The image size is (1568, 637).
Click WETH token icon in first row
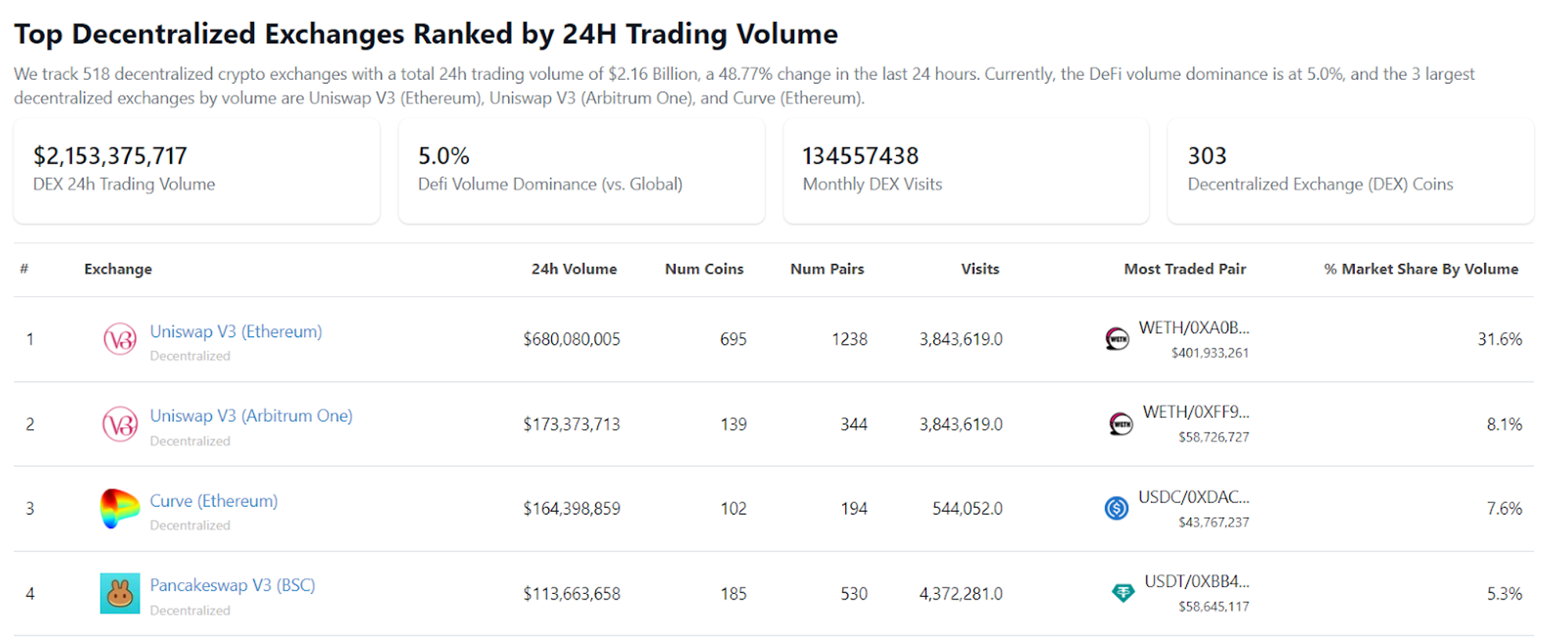click(1117, 339)
